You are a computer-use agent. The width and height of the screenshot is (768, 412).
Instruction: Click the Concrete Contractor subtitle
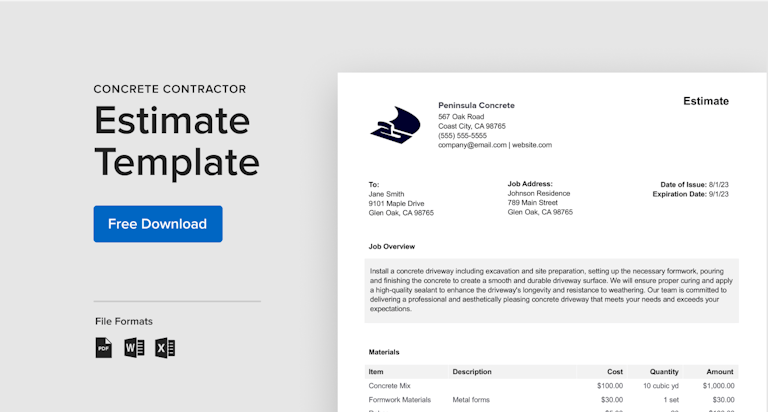170,89
